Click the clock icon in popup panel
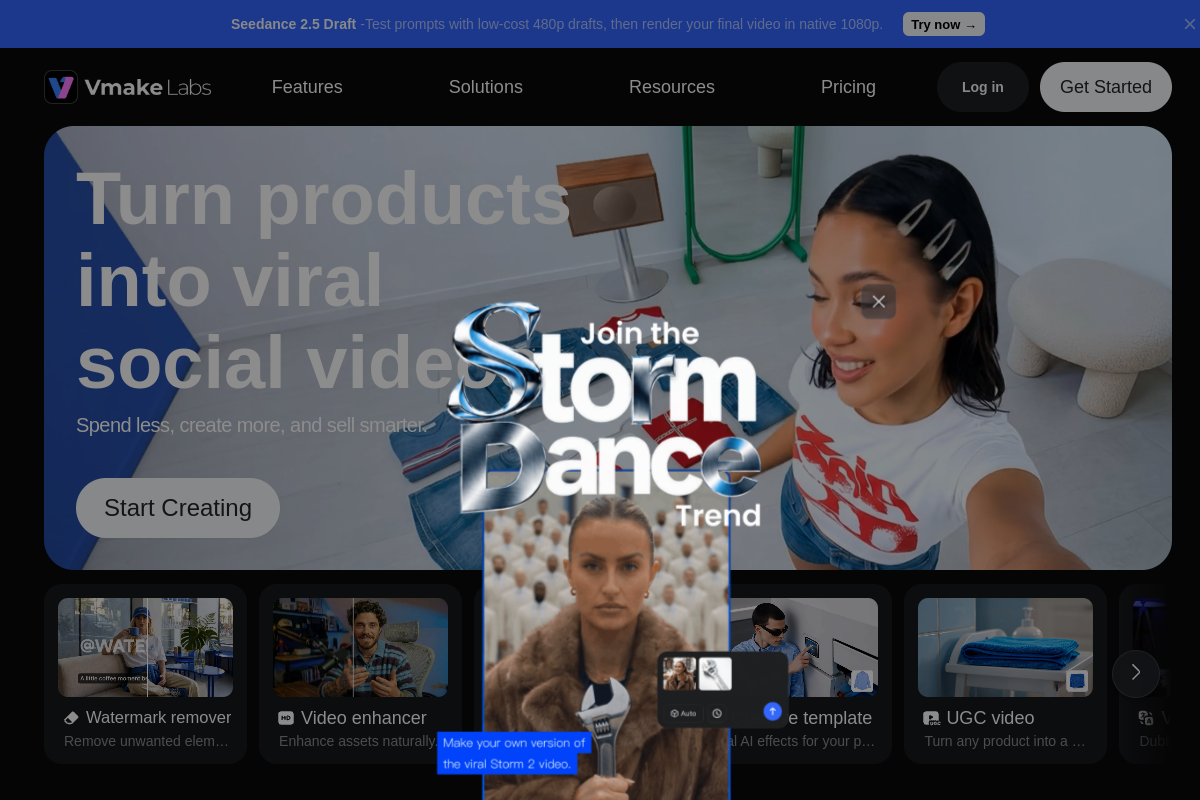1200x800 pixels. point(717,713)
